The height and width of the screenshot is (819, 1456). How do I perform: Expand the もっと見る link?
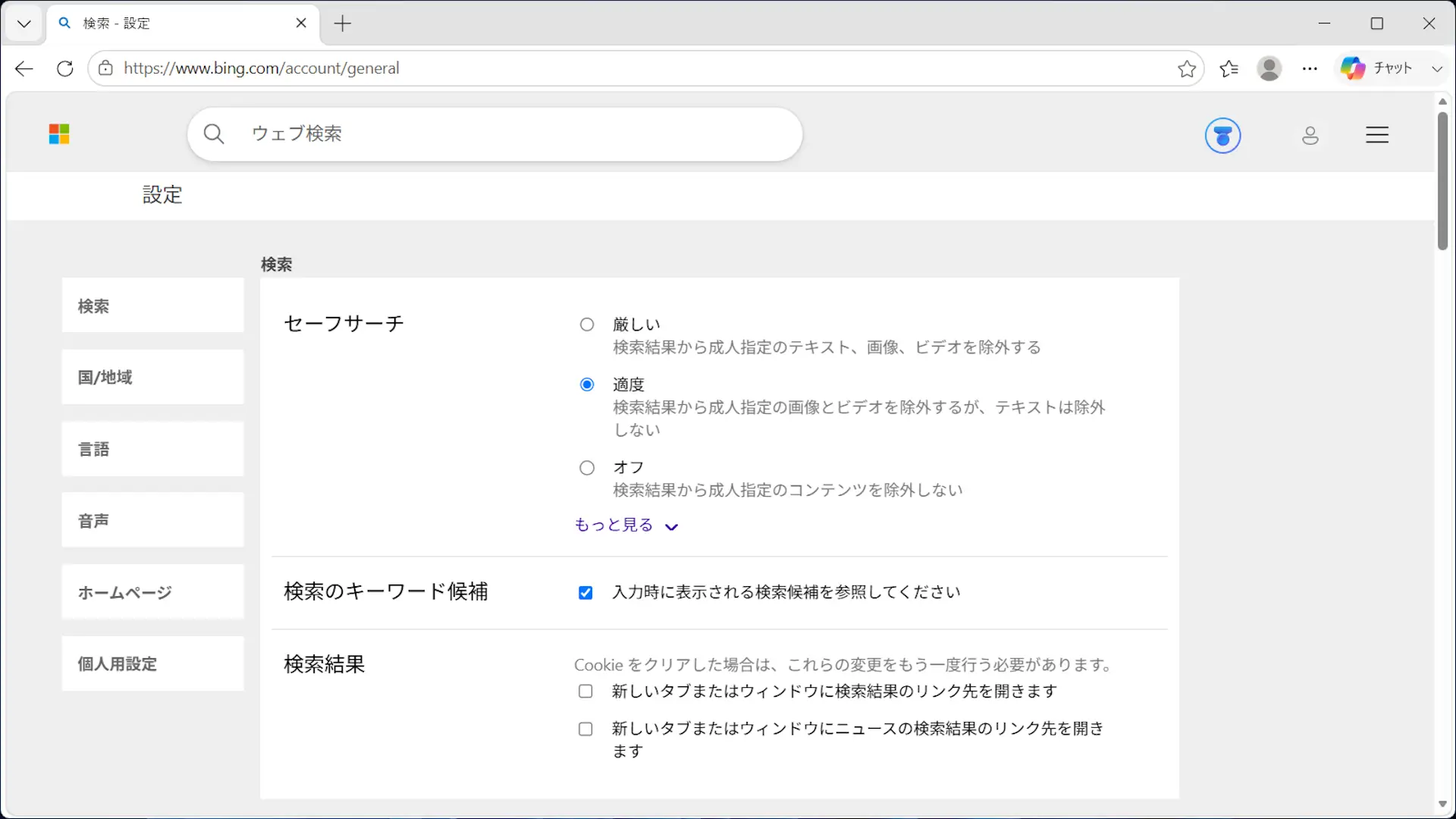pos(626,525)
